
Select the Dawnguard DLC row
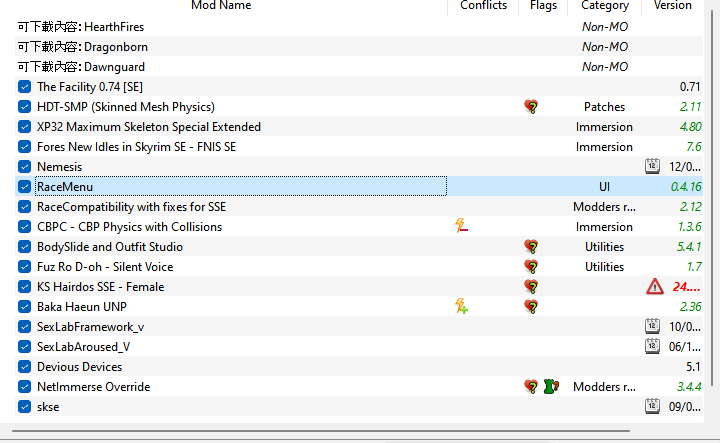[359, 67]
